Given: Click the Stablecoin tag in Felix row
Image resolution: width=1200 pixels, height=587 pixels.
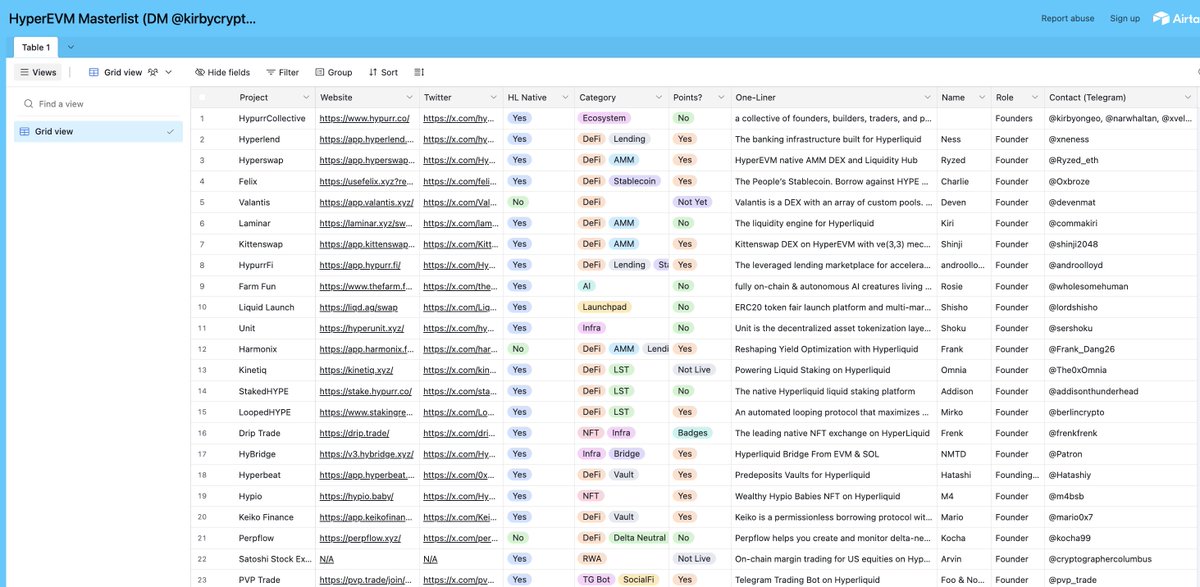Looking at the screenshot, I should coord(635,181).
